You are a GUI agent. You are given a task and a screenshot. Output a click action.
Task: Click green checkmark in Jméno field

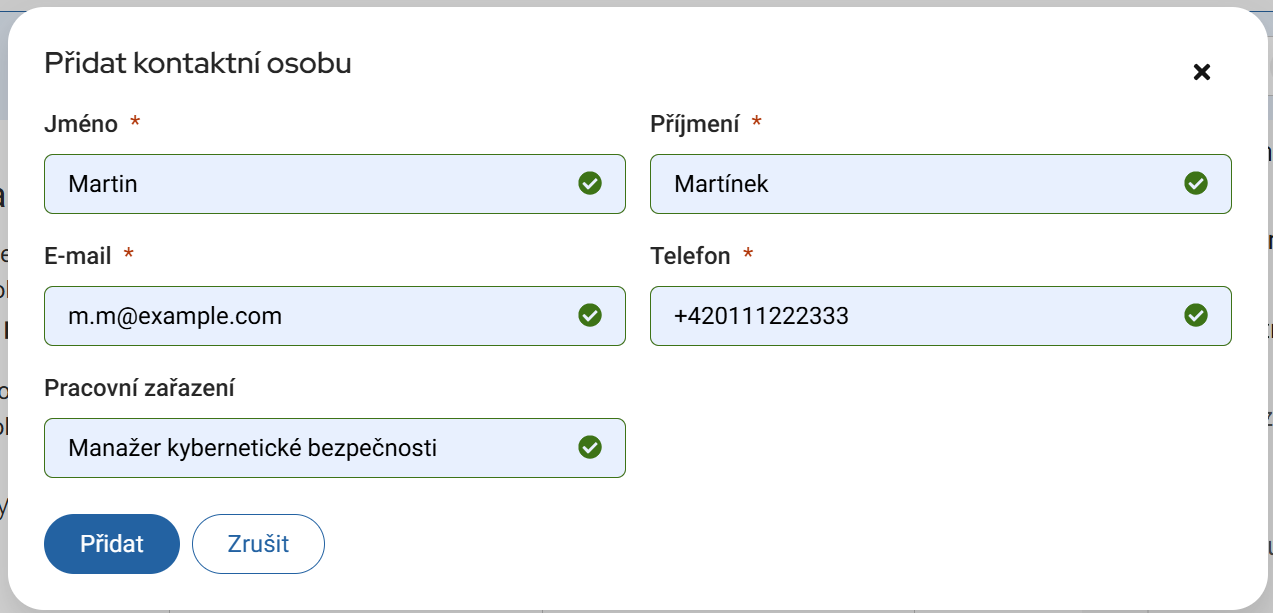590,183
